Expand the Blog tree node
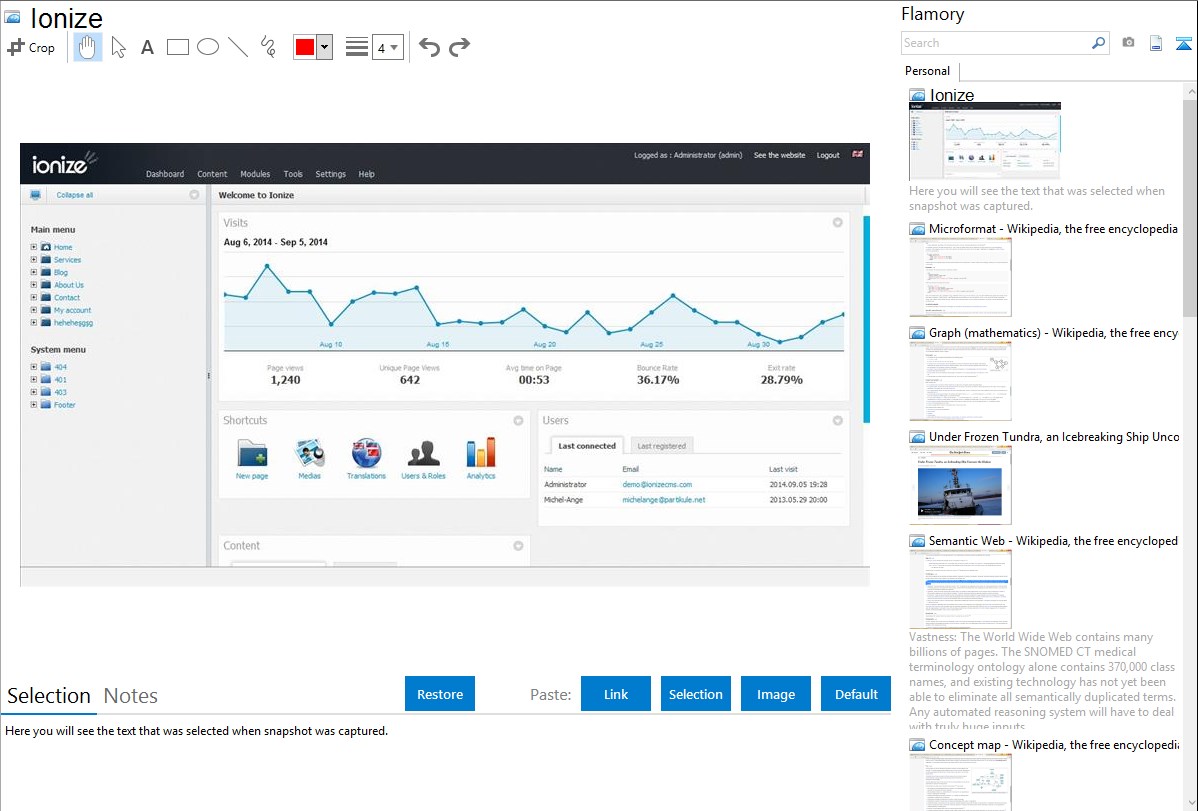 pyautogui.click(x=34, y=272)
